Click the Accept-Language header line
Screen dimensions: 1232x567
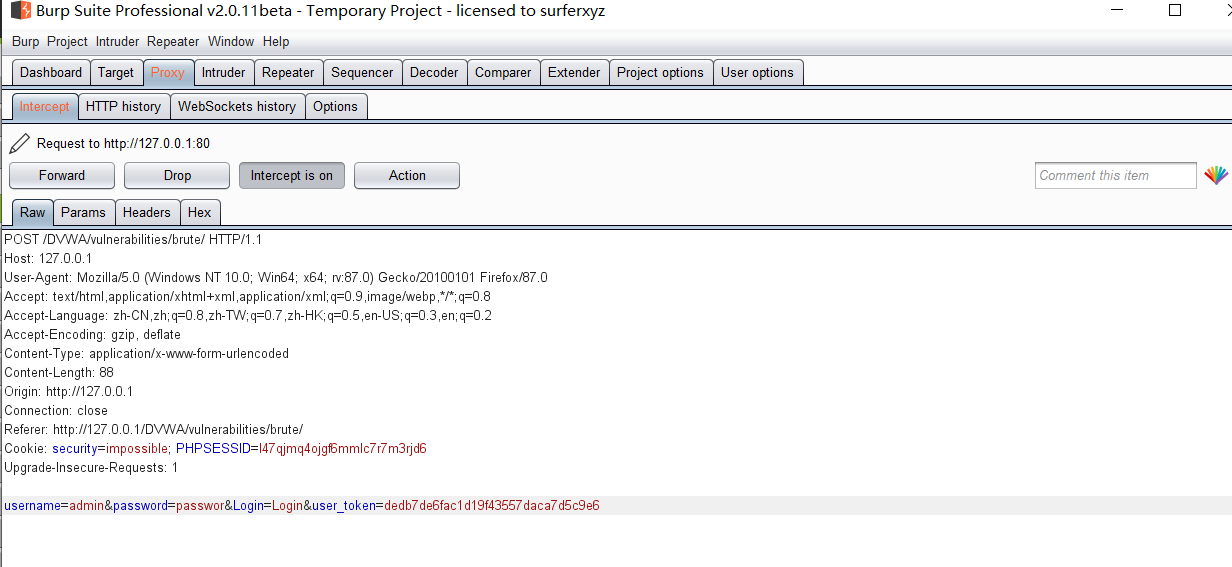(x=248, y=315)
